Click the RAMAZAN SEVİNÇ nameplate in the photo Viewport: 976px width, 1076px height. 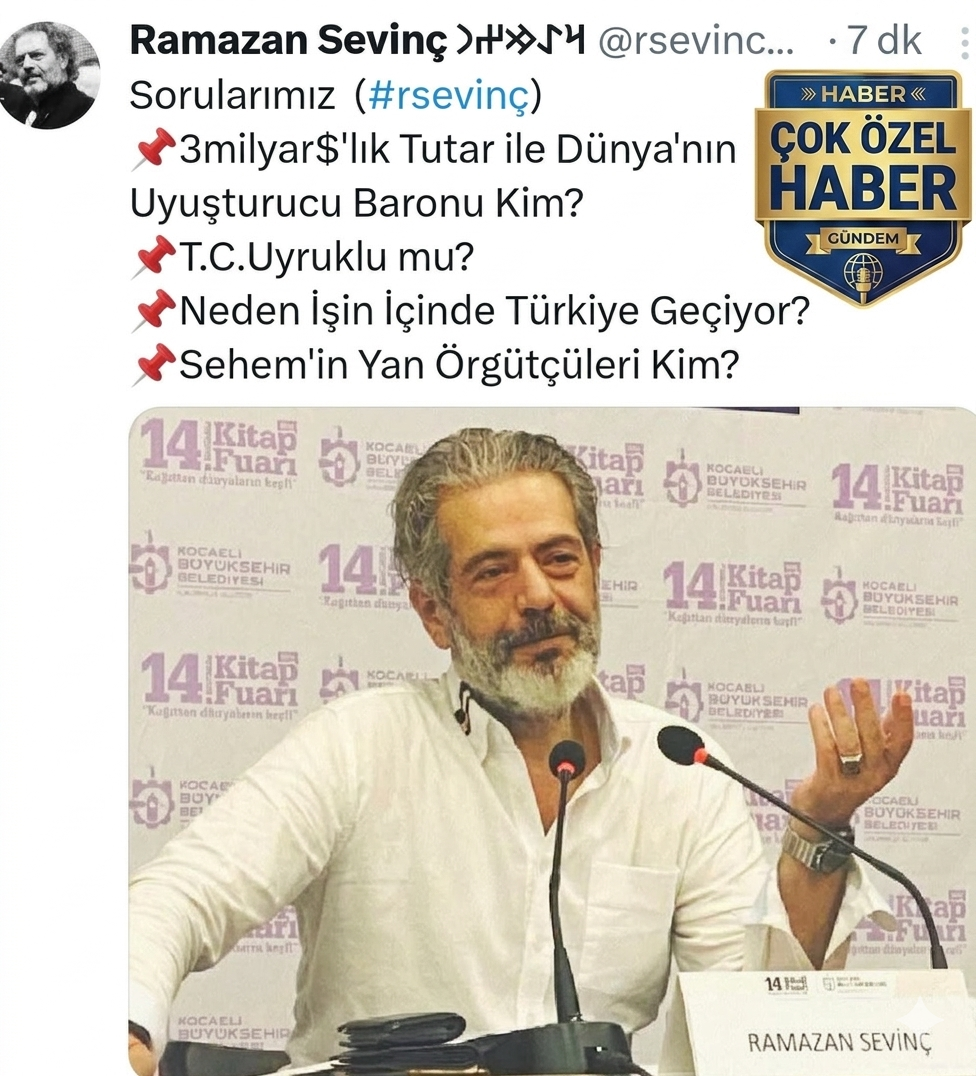coord(839,1042)
